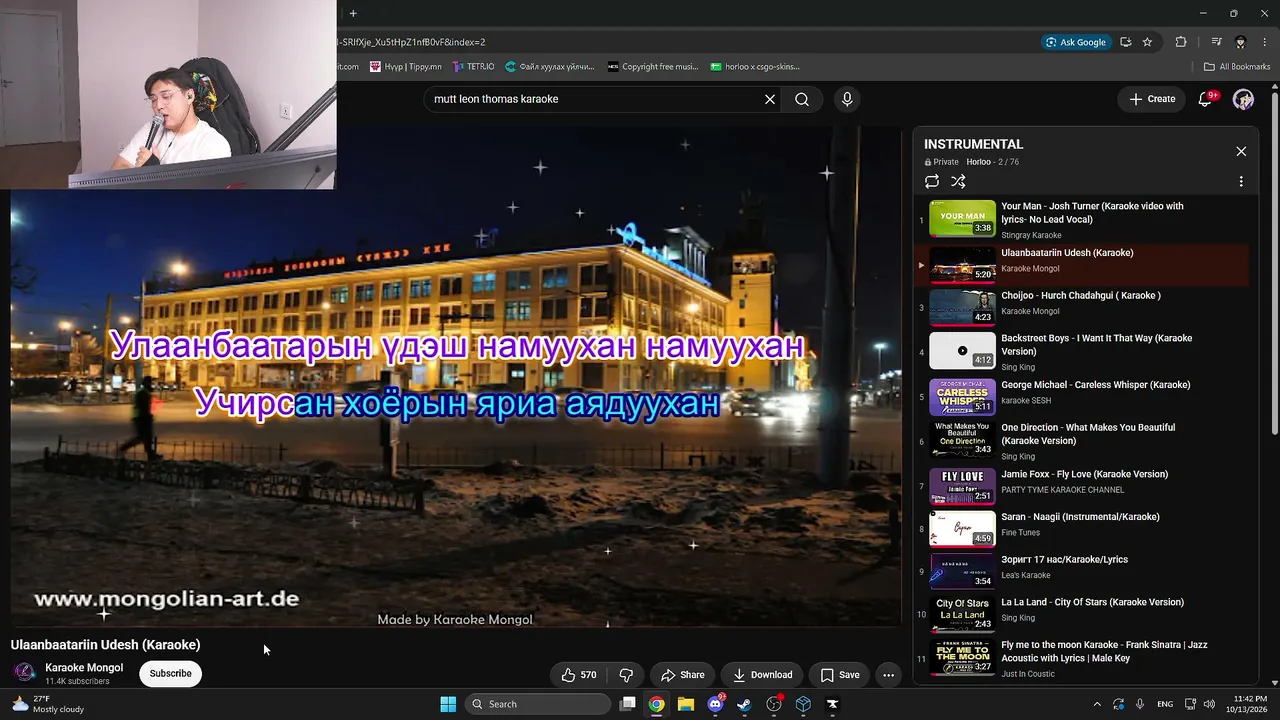Open Chrome extensions puzzle icon
This screenshot has width=1280, height=720.
point(1181,42)
